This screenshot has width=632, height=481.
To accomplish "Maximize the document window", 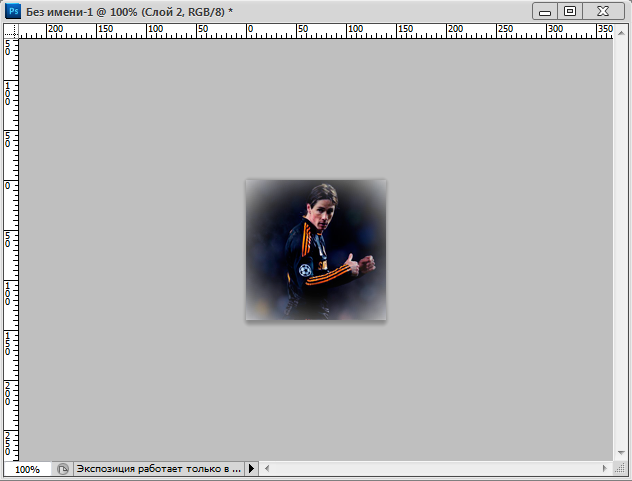I will click(x=570, y=11).
